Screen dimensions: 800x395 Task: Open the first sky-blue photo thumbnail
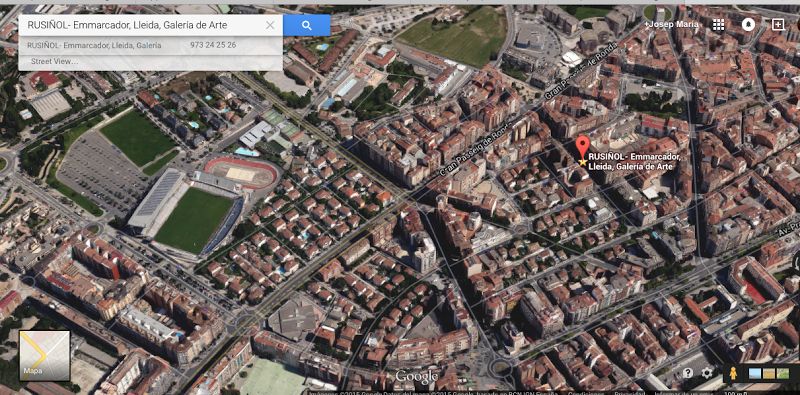(755, 374)
